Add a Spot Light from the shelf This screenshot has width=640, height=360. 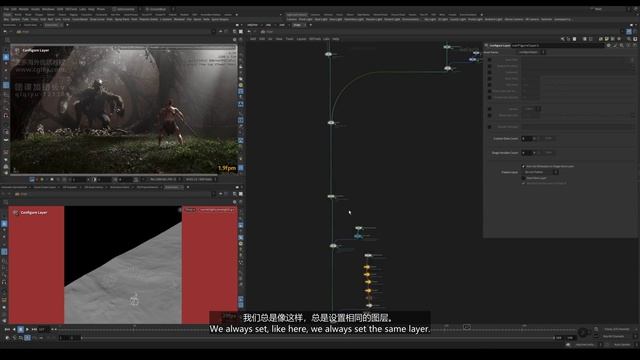(x=321, y=19)
